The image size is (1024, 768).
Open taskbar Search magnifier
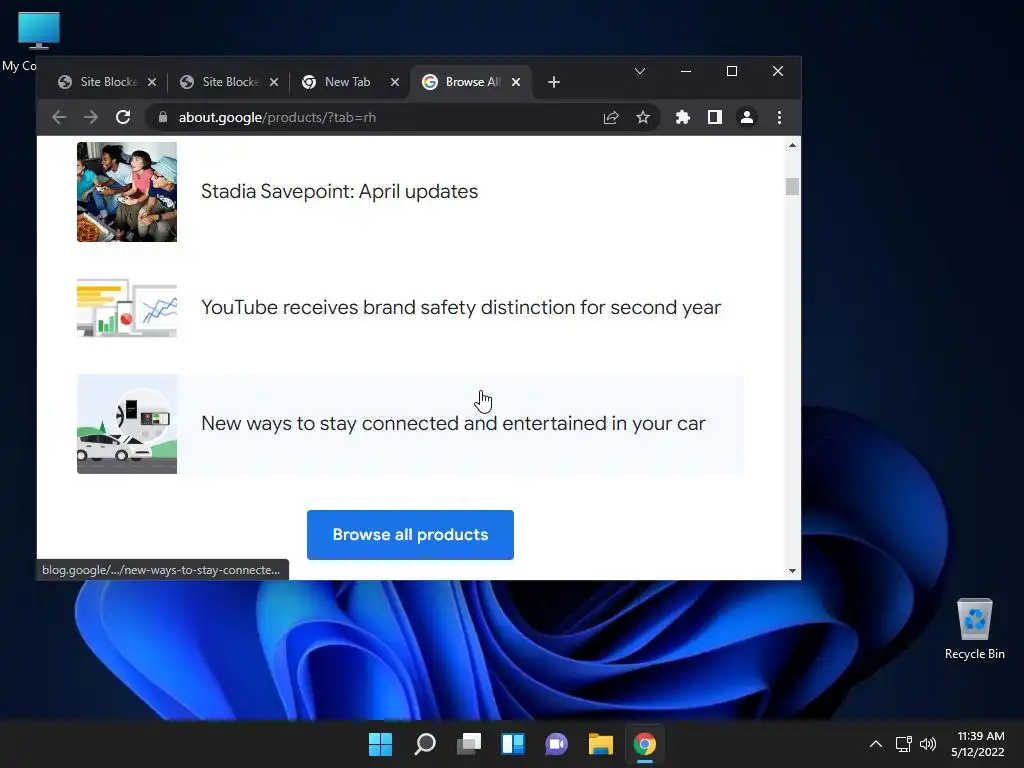point(424,744)
